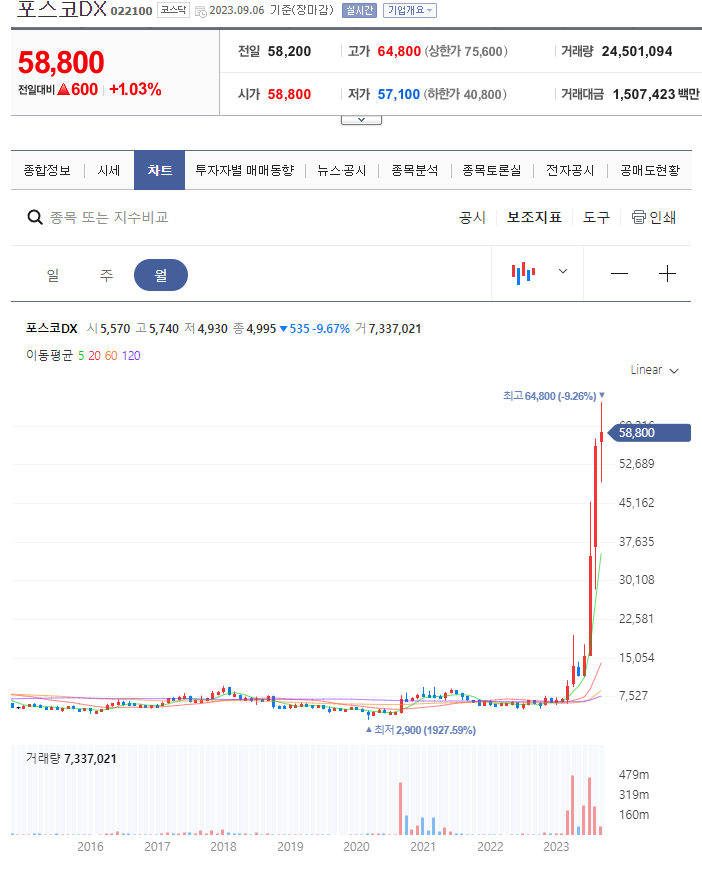The image size is (702, 877).
Task: Click the candlestick chart type icon
Action: point(524,273)
